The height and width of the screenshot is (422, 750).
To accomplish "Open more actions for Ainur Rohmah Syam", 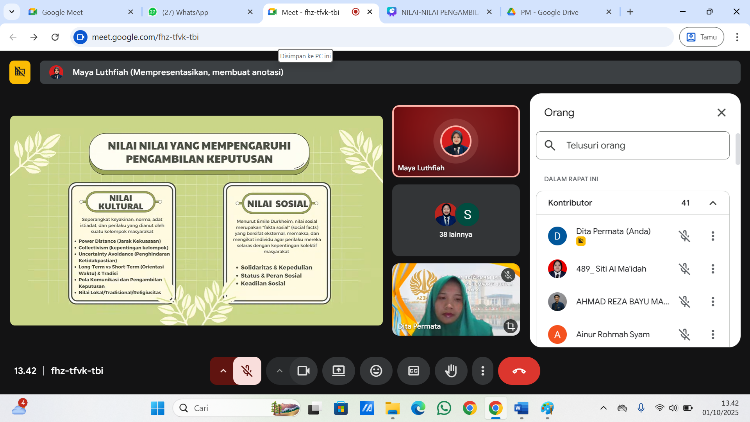I will coord(712,334).
